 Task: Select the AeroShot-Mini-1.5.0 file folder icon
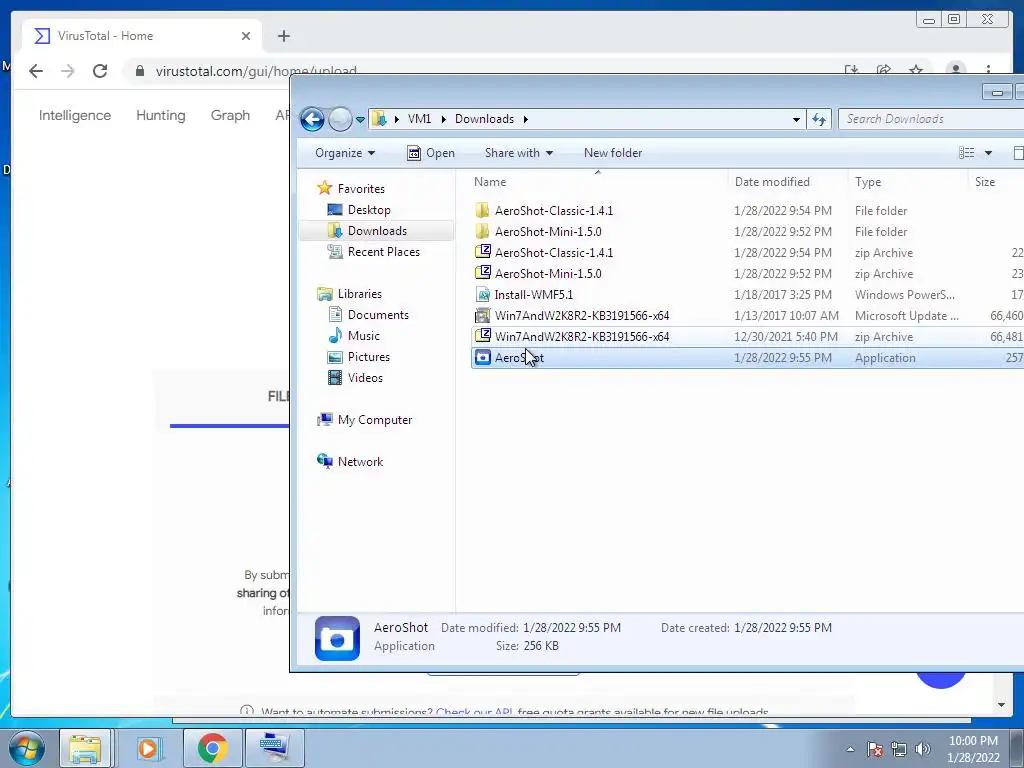[483, 231]
